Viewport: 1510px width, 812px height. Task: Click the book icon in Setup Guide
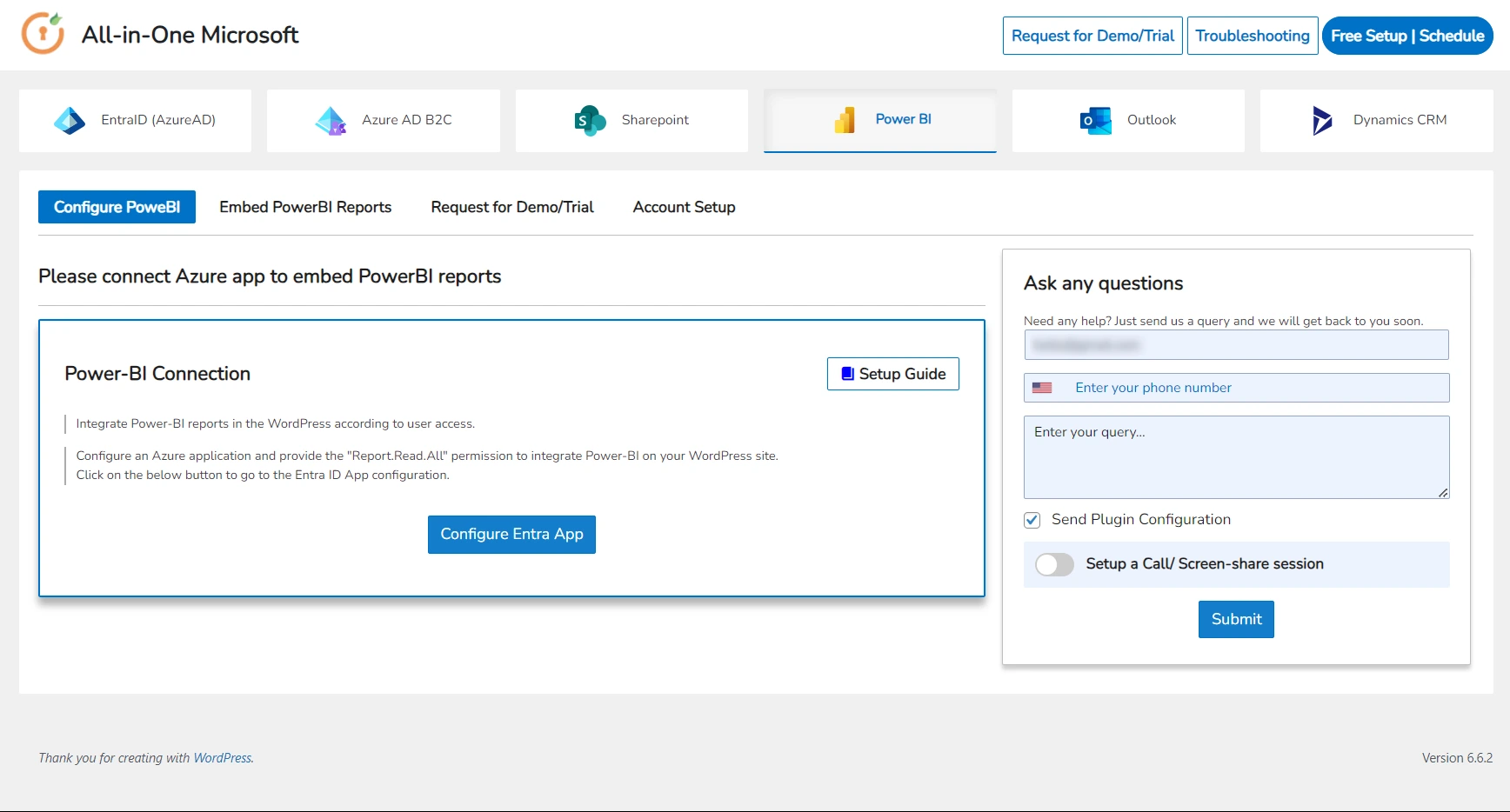pyautogui.click(x=847, y=373)
